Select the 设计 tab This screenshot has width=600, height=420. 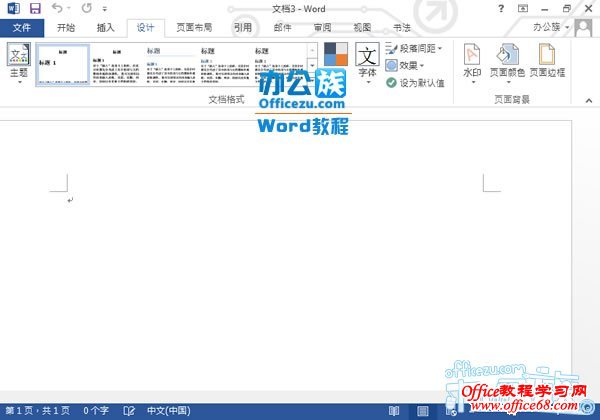pyautogui.click(x=145, y=28)
